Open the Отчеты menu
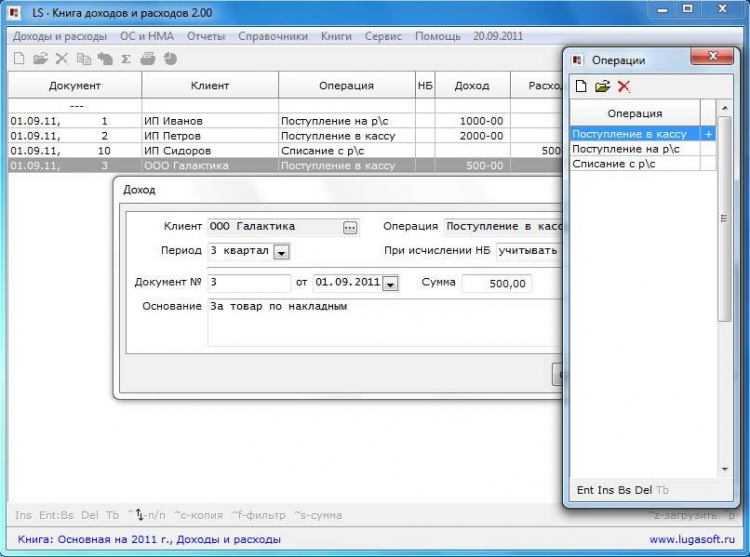The height and width of the screenshot is (557, 750). point(206,36)
